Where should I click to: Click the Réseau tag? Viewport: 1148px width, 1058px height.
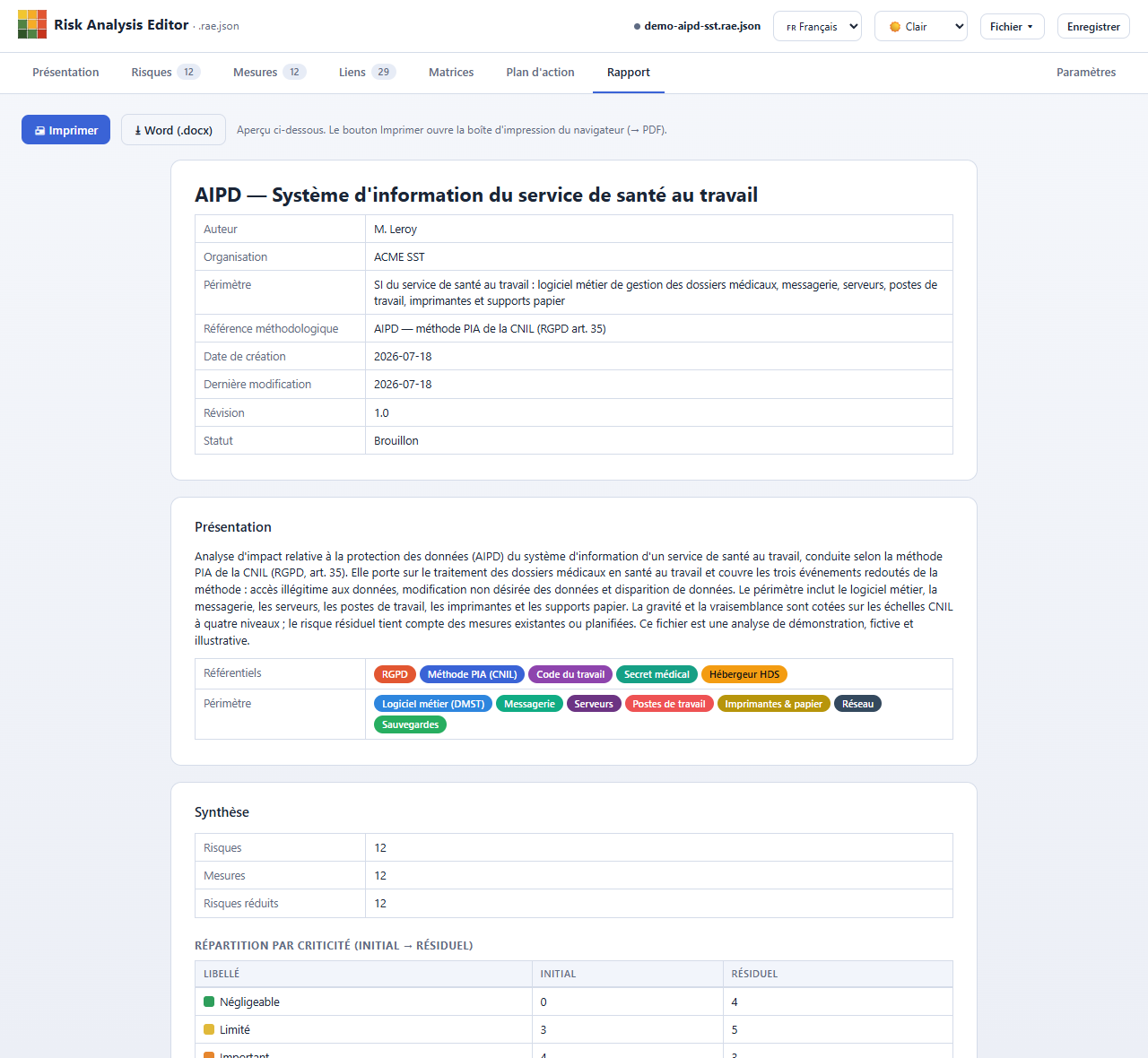coord(857,704)
